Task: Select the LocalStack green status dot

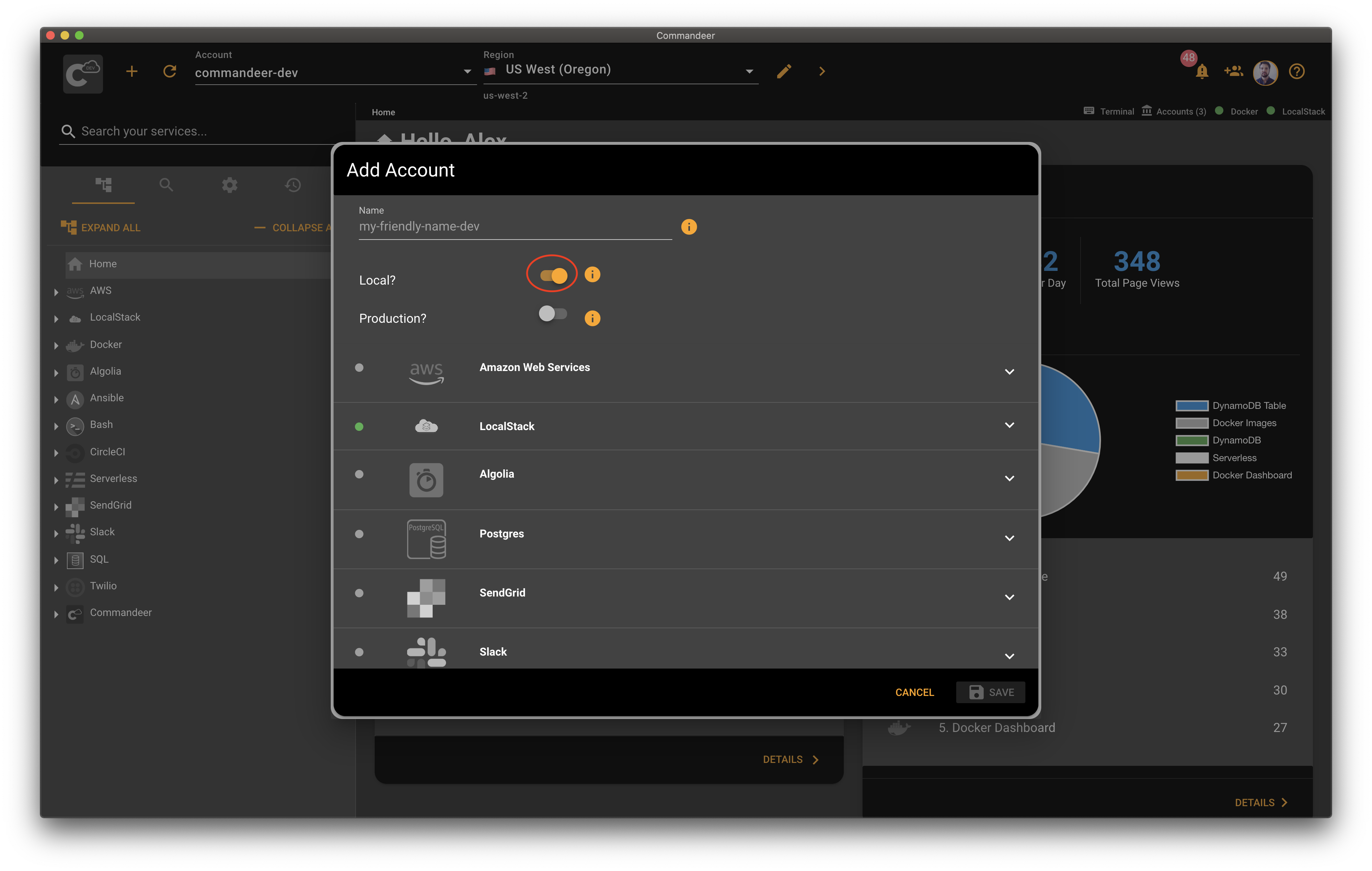Action: point(359,426)
